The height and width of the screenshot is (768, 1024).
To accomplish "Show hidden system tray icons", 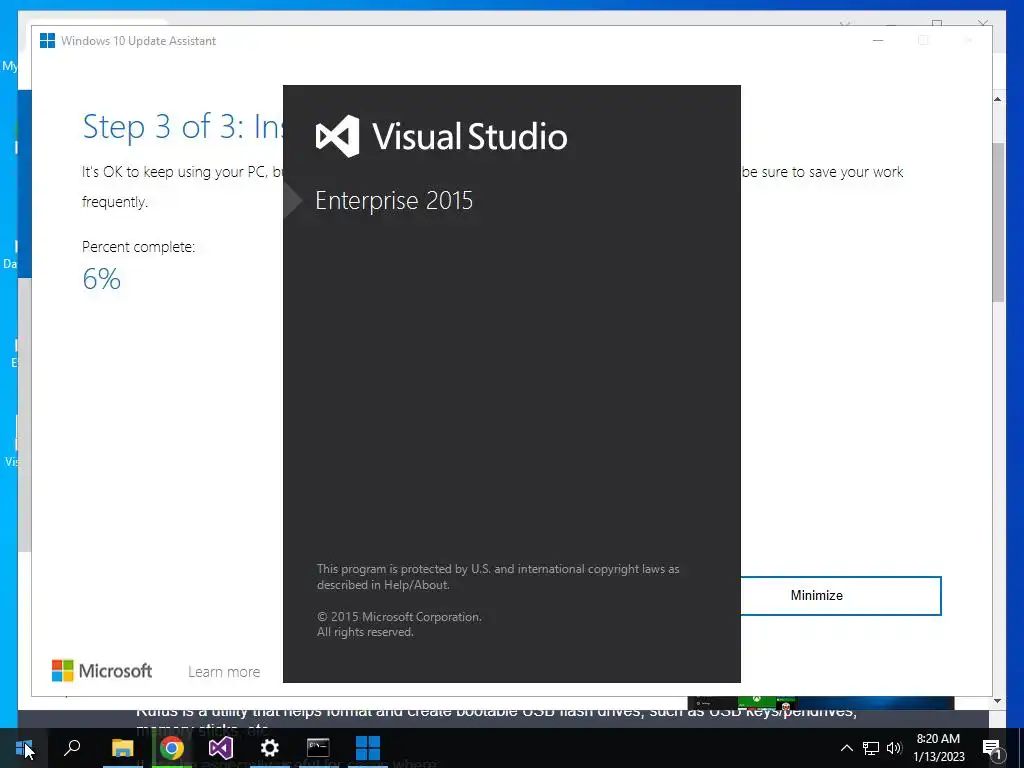I will pyautogui.click(x=846, y=748).
